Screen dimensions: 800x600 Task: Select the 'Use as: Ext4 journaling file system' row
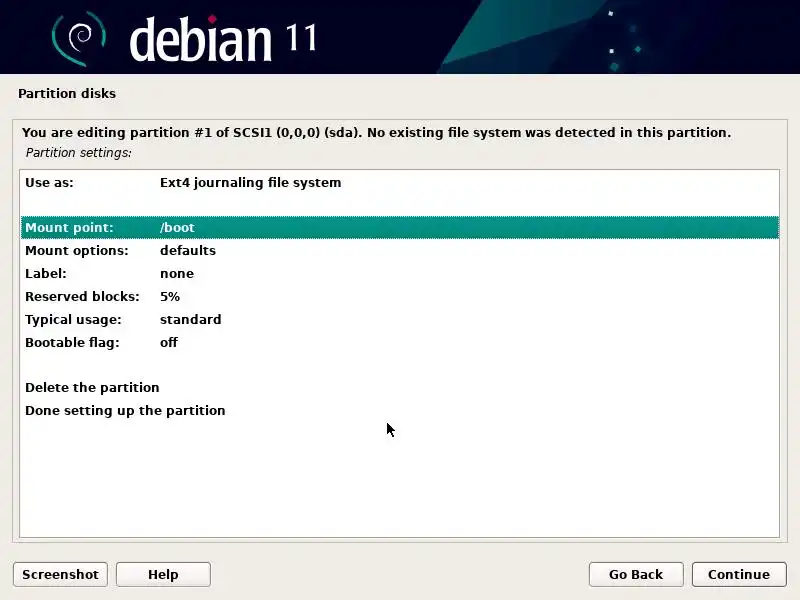pyautogui.click(x=399, y=183)
